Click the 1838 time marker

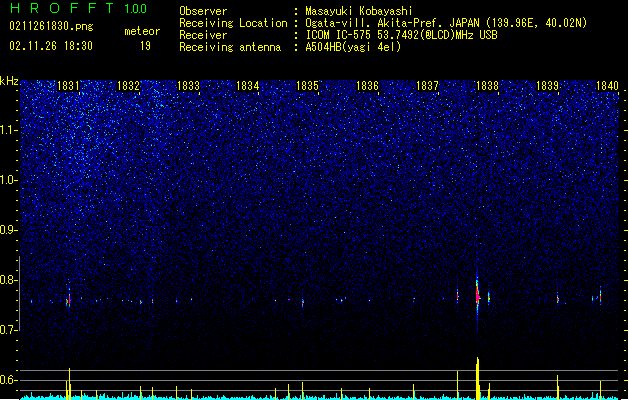pyautogui.click(x=487, y=85)
